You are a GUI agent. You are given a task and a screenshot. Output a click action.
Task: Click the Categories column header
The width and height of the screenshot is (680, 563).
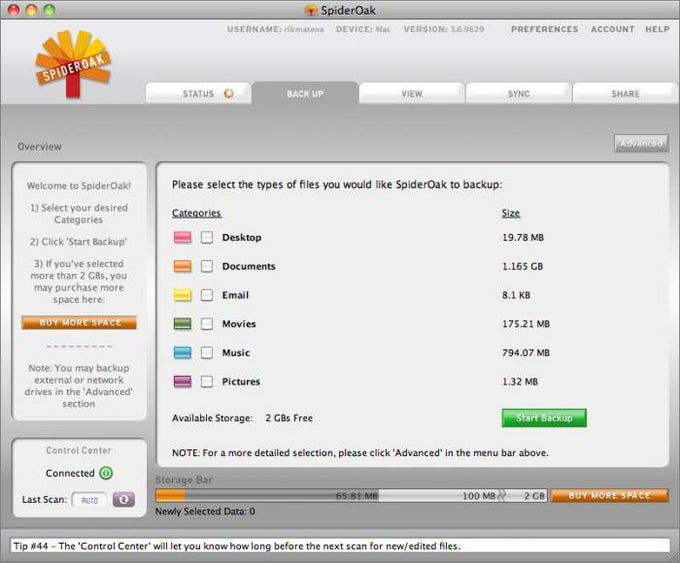pos(196,213)
